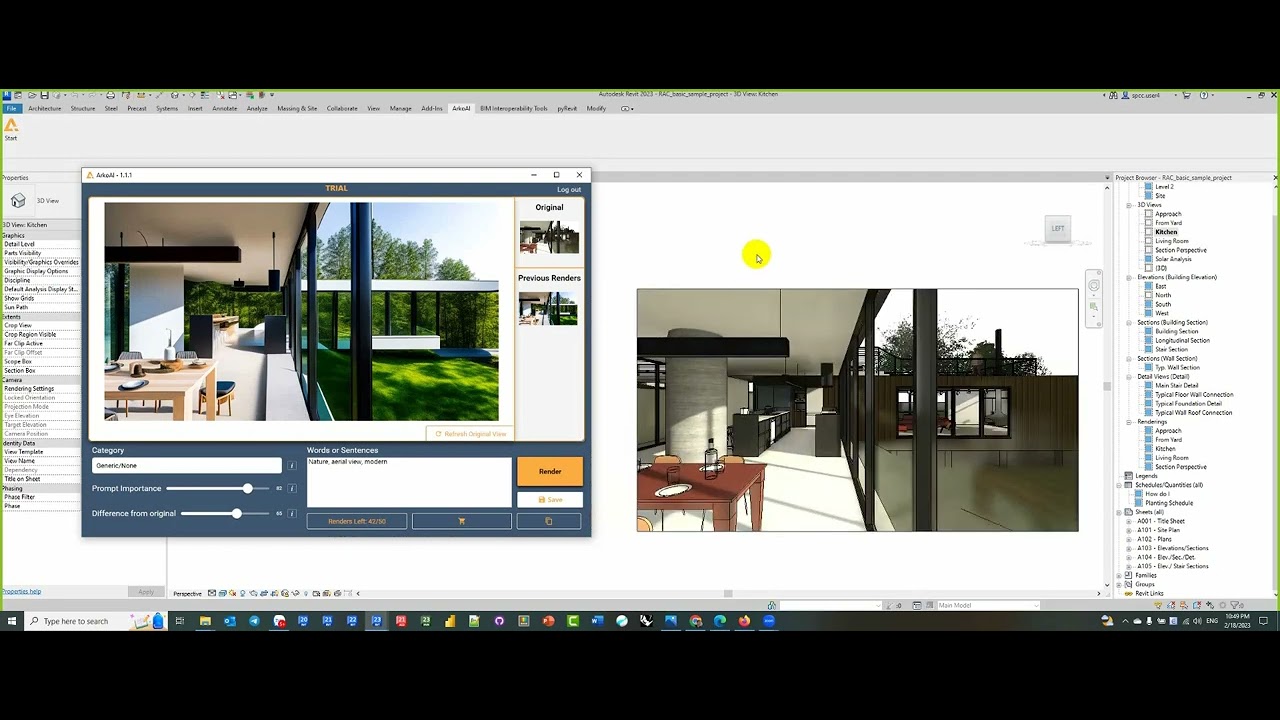The image size is (1280, 720).
Task: Collapse the Renderings tree node
Action: tap(1130, 422)
